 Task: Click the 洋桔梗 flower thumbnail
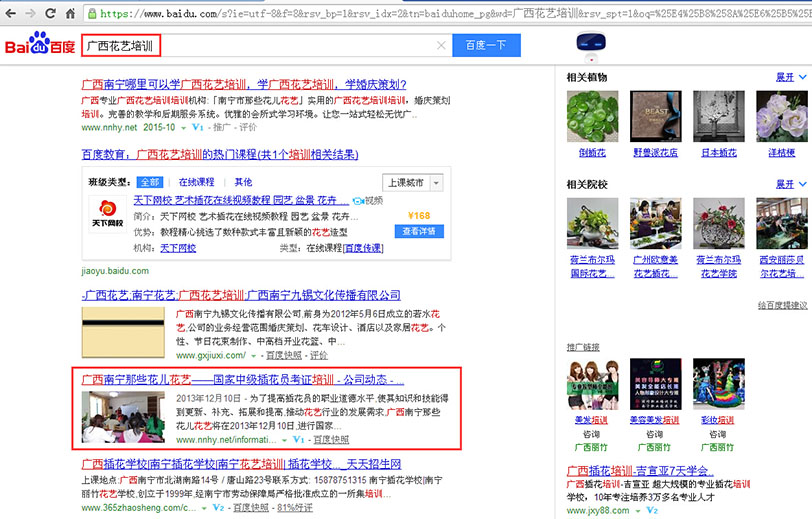(x=781, y=117)
